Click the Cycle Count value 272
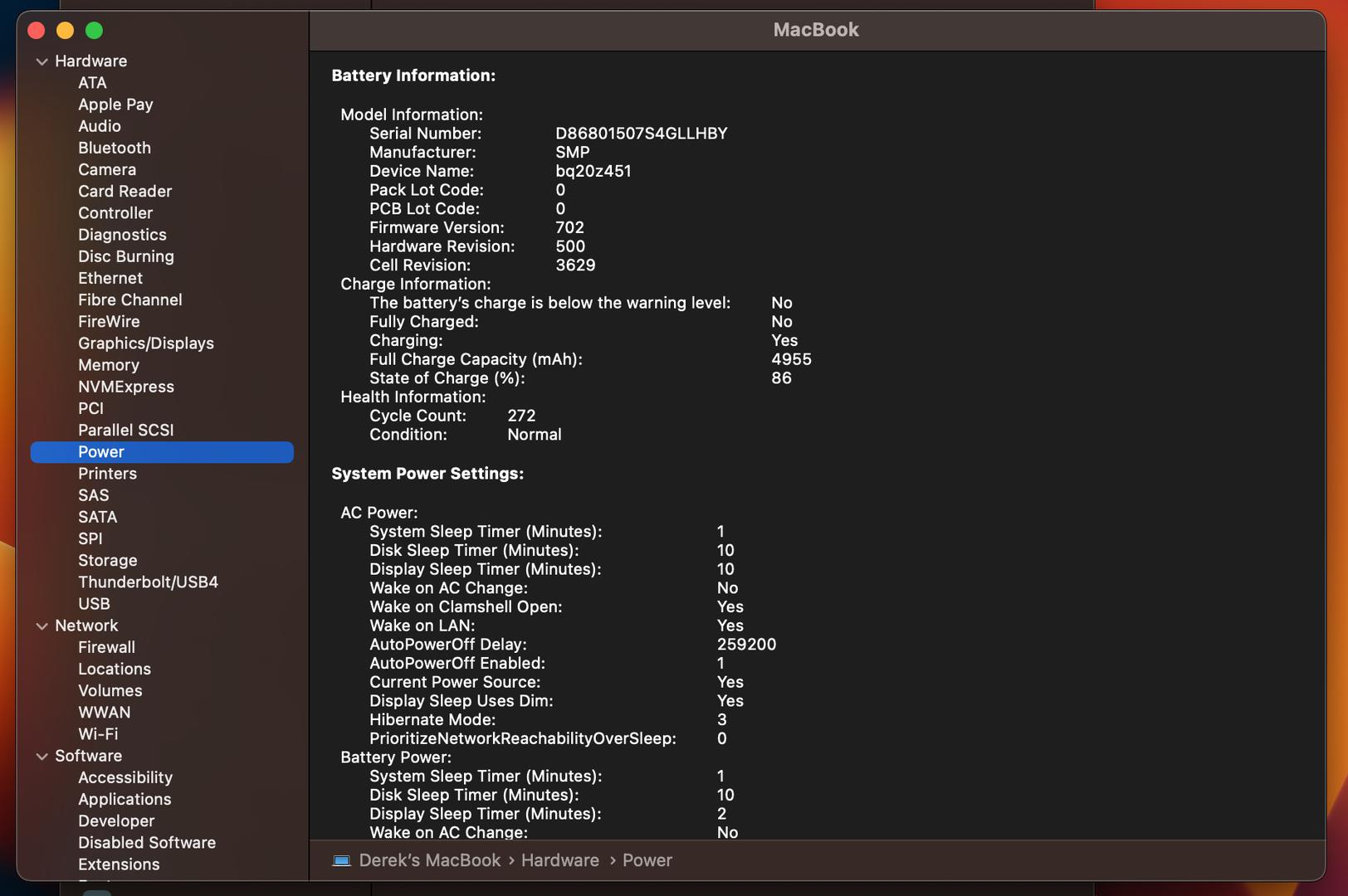 (521, 416)
